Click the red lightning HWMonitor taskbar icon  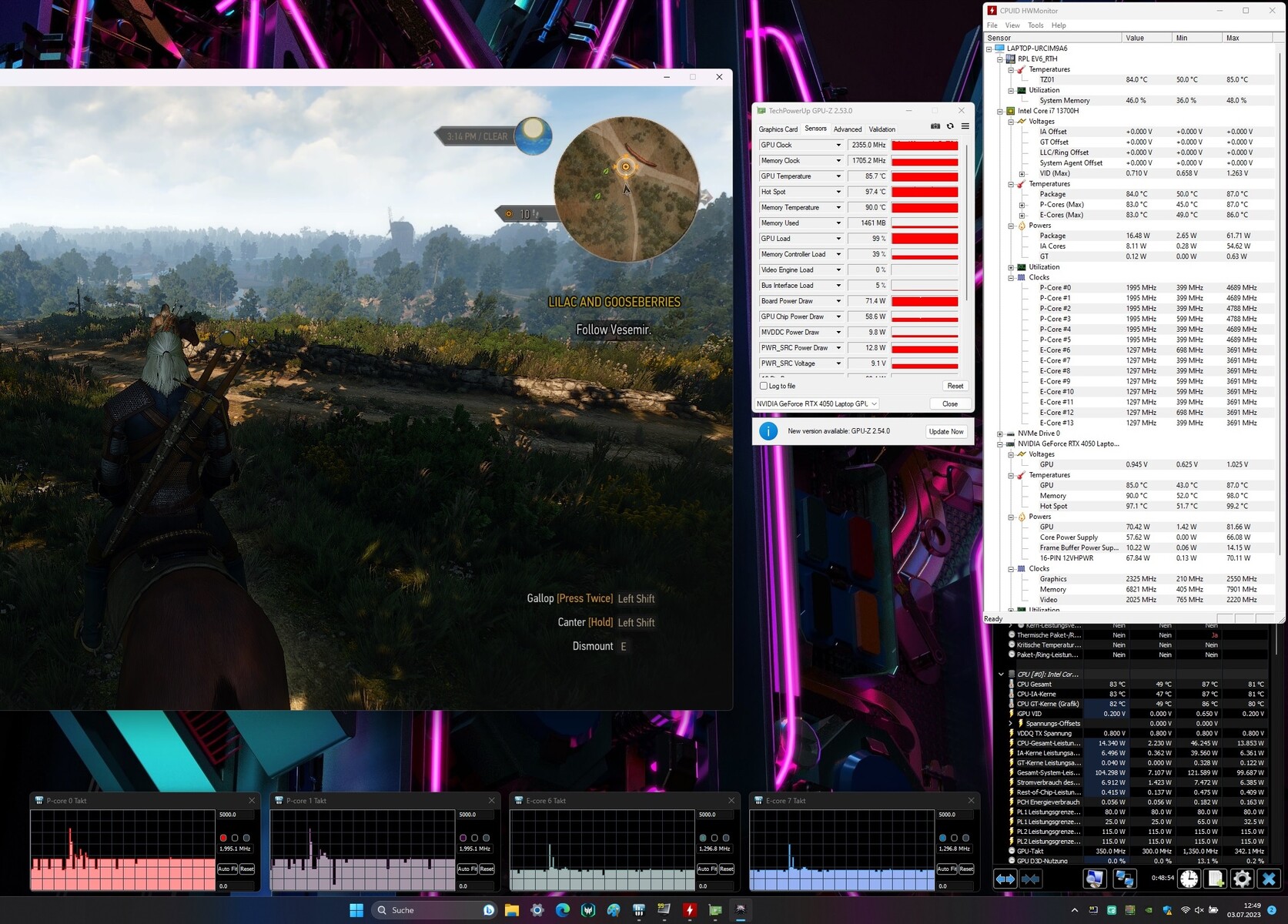(x=689, y=910)
